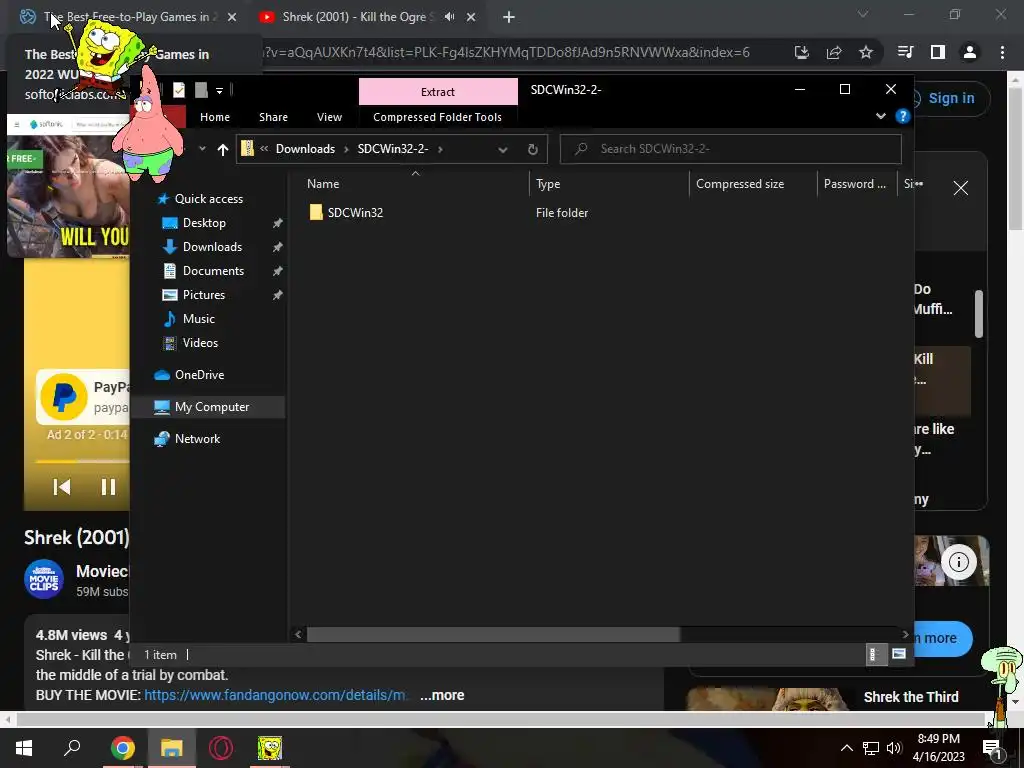This screenshot has width=1024, height=768.
Task: Open OneDrive in the navigation pane
Action: pyautogui.click(x=199, y=375)
